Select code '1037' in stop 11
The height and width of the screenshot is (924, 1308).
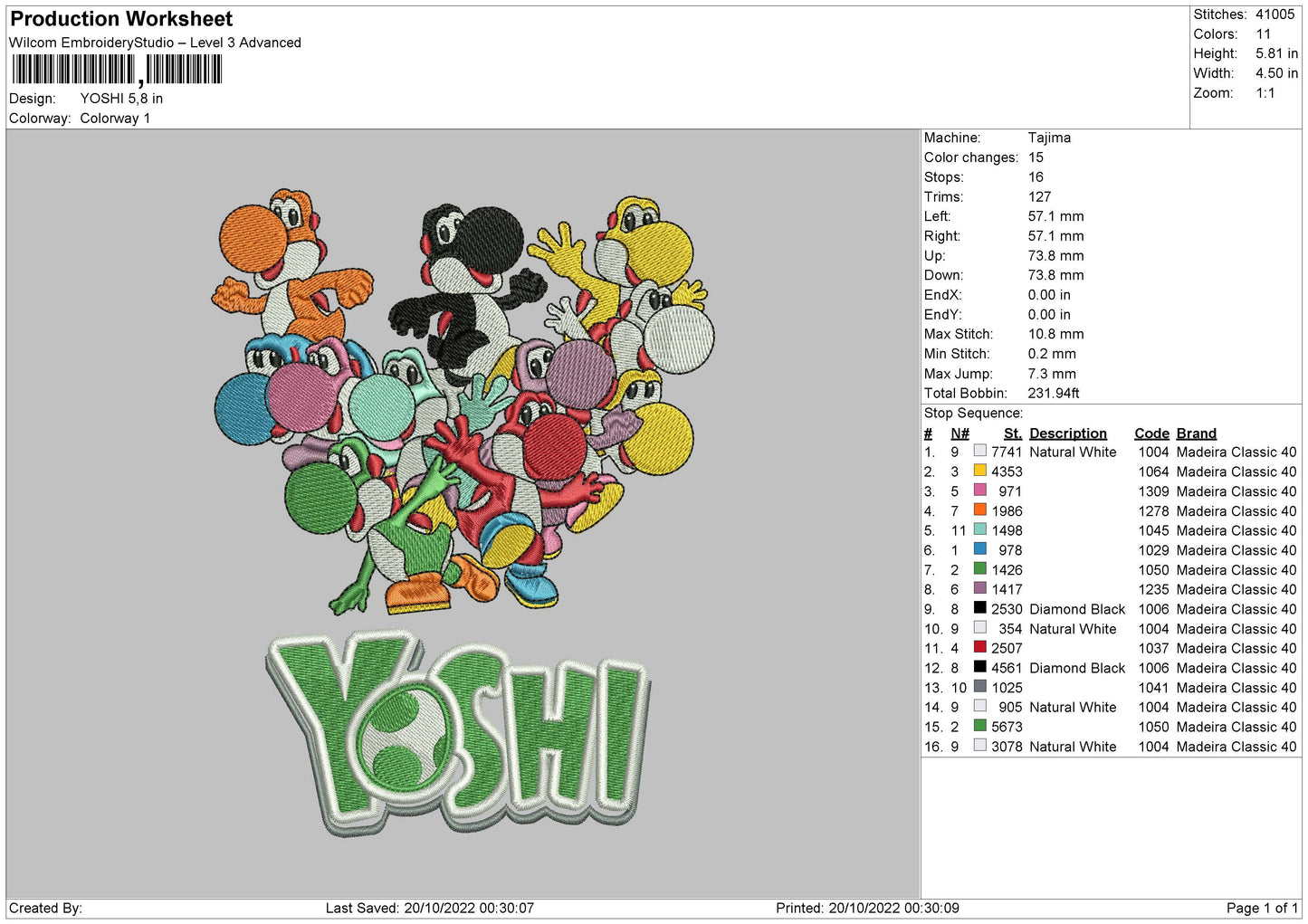1153,648
